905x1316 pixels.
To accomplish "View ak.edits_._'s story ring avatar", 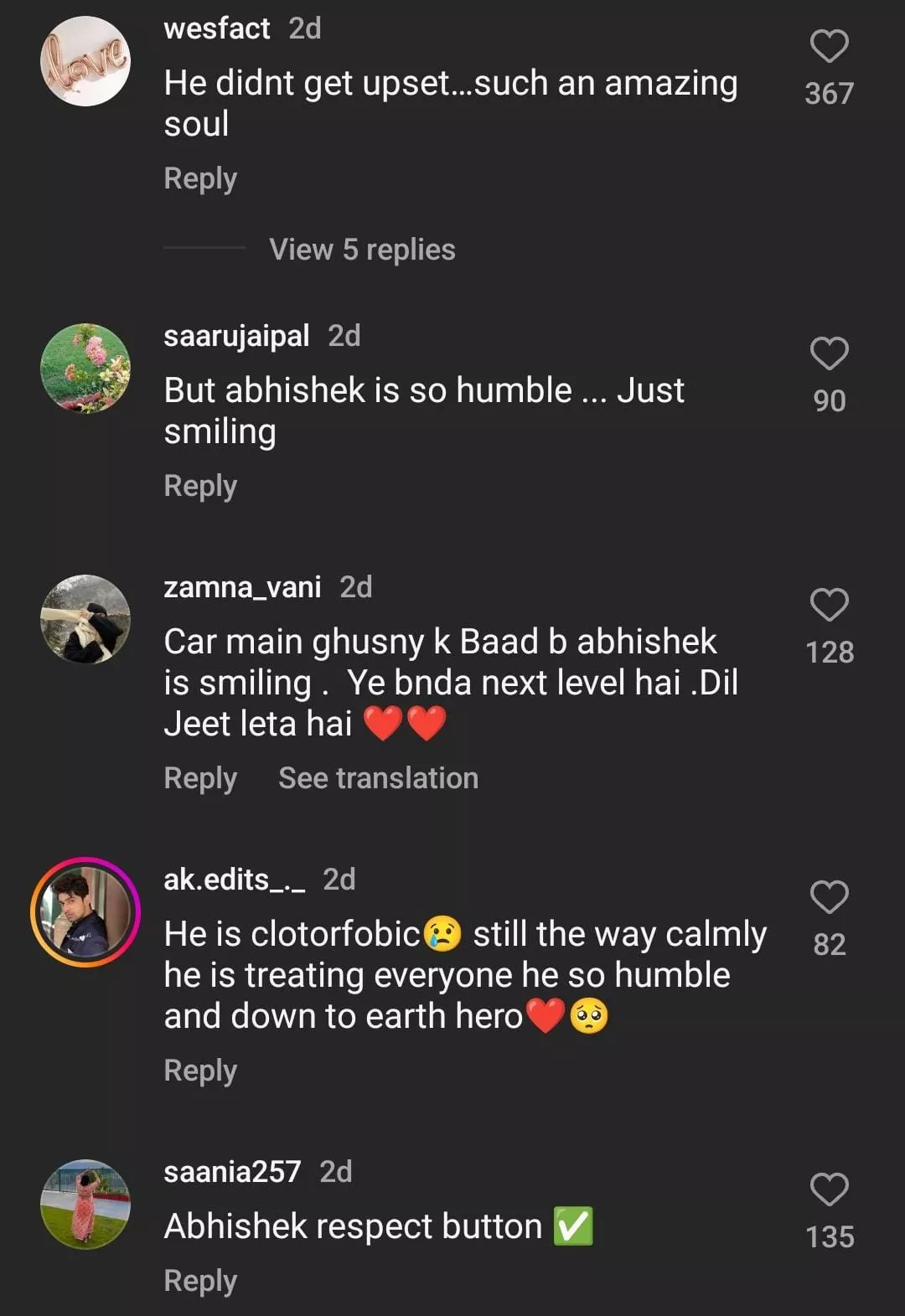I will click(x=85, y=912).
